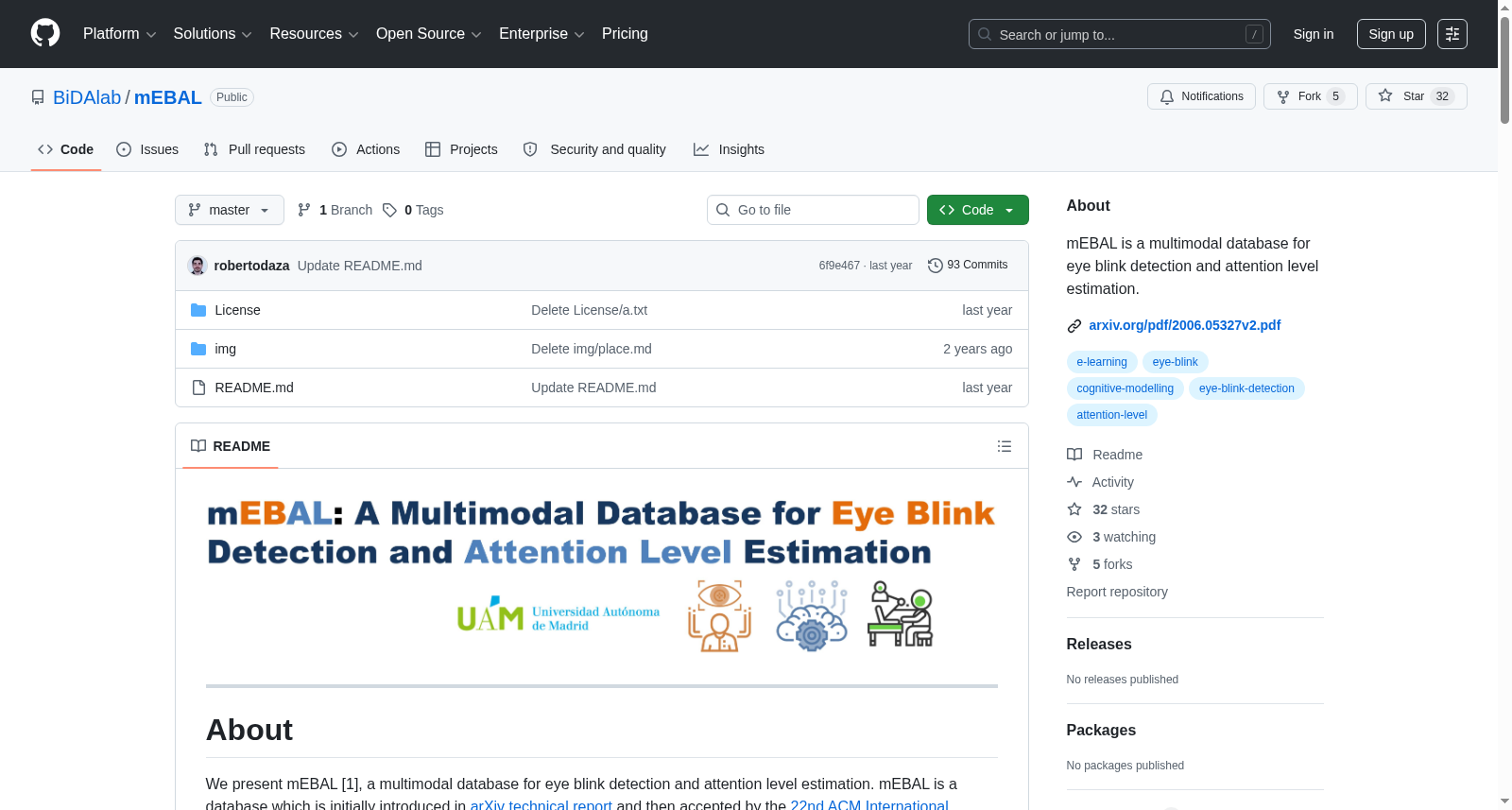Image resolution: width=1512 pixels, height=810 pixels.
Task: View the 0 Tags list
Action: [413, 210]
